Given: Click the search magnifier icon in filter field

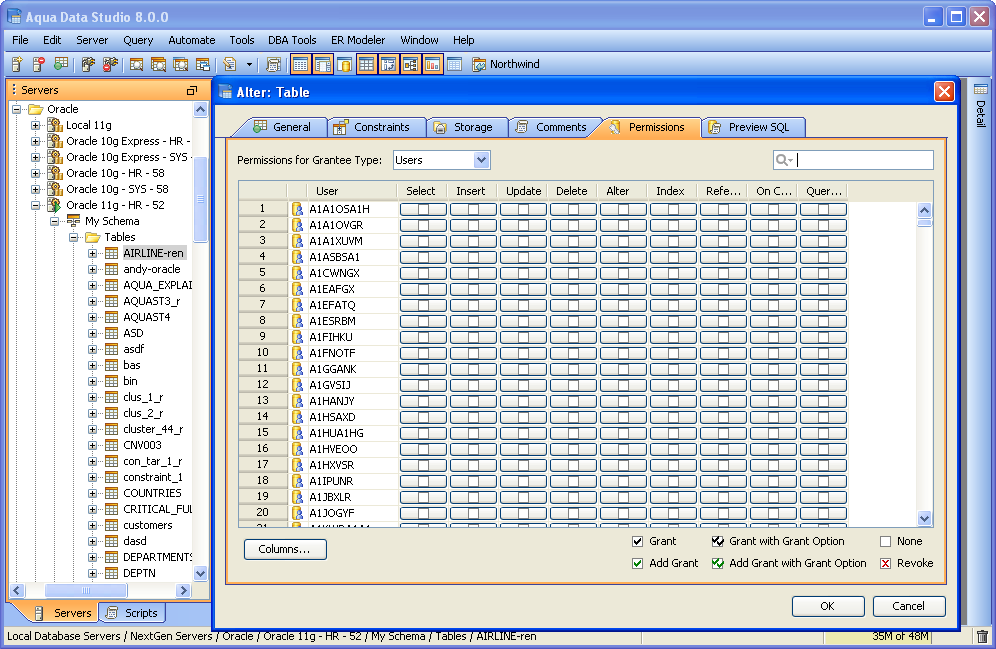Looking at the screenshot, I should click(784, 160).
